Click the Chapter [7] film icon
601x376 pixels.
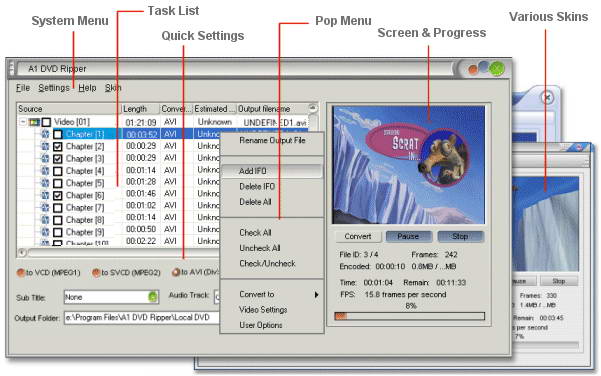pos(45,208)
